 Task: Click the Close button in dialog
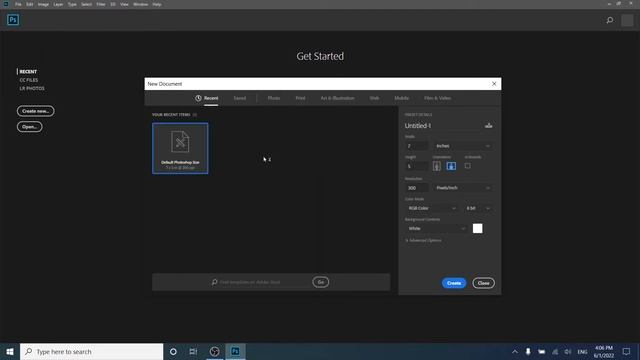tap(483, 283)
